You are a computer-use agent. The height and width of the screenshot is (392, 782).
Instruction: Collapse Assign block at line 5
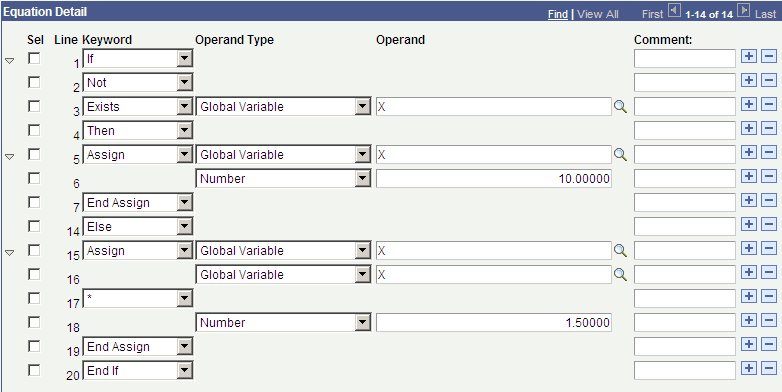(9, 157)
